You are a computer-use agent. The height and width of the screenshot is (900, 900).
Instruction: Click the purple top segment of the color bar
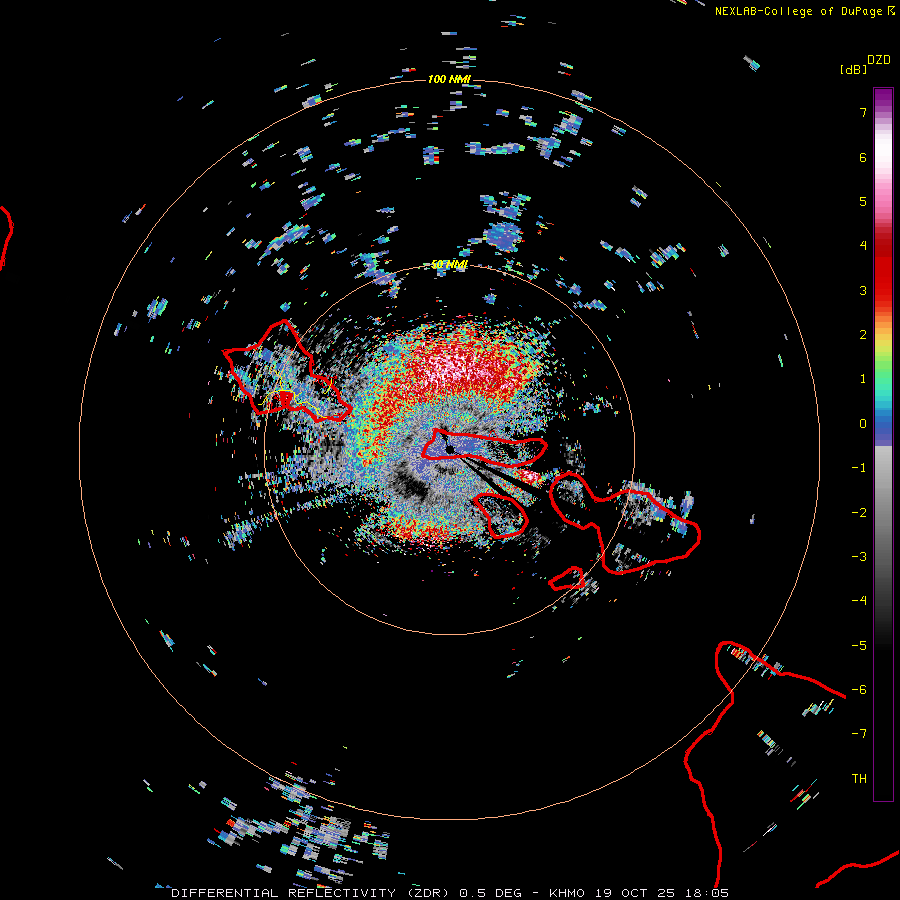883,99
